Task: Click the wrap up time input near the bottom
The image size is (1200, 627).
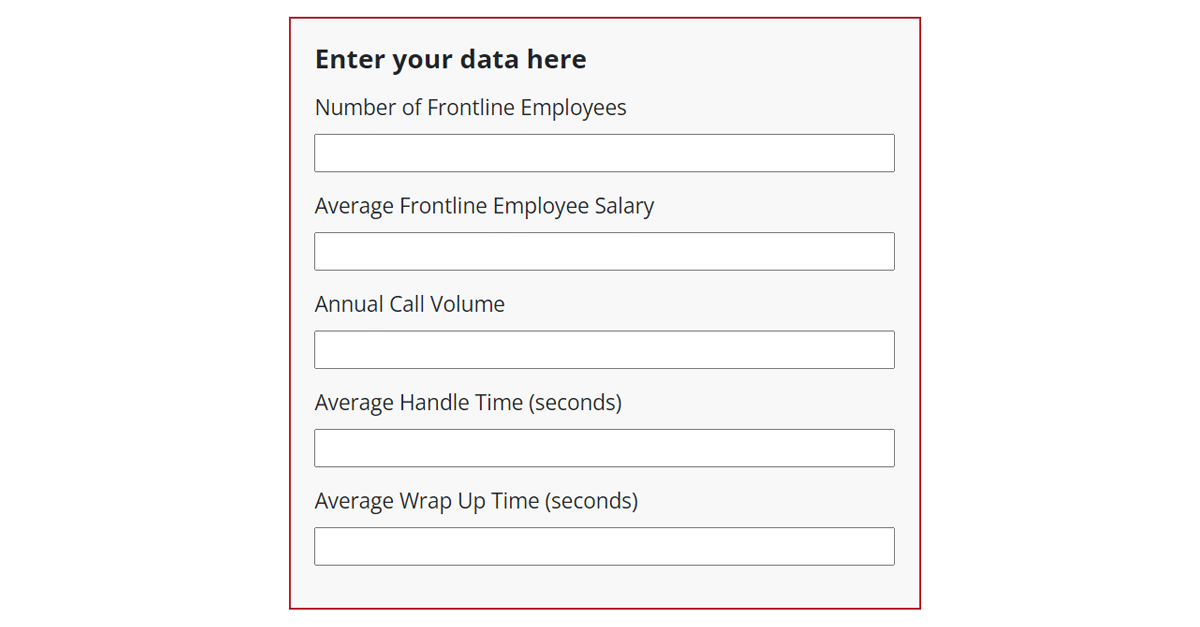Action: click(604, 546)
